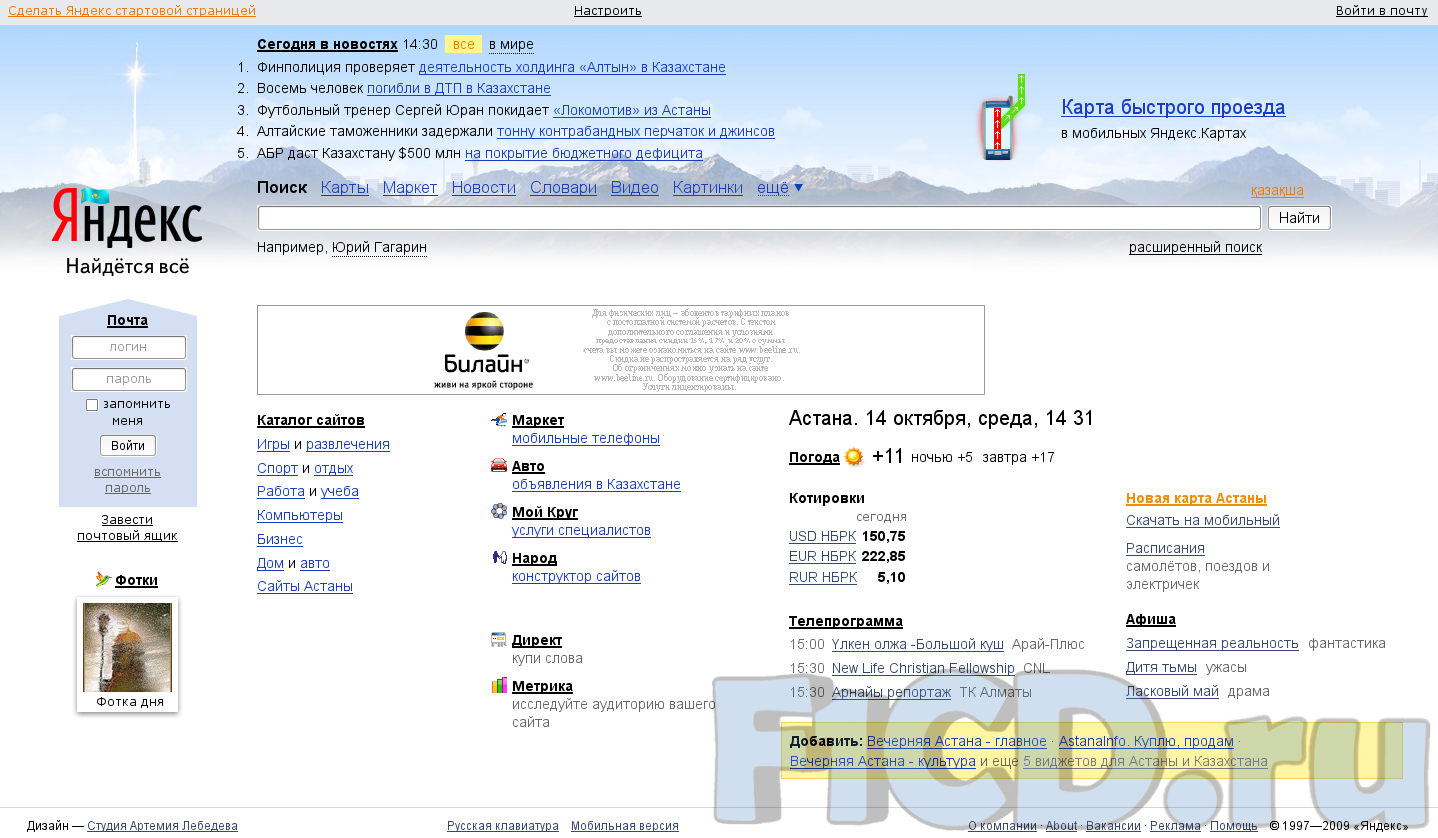
Task: Click Войти в почту link
Action: pyautogui.click(x=1382, y=11)
